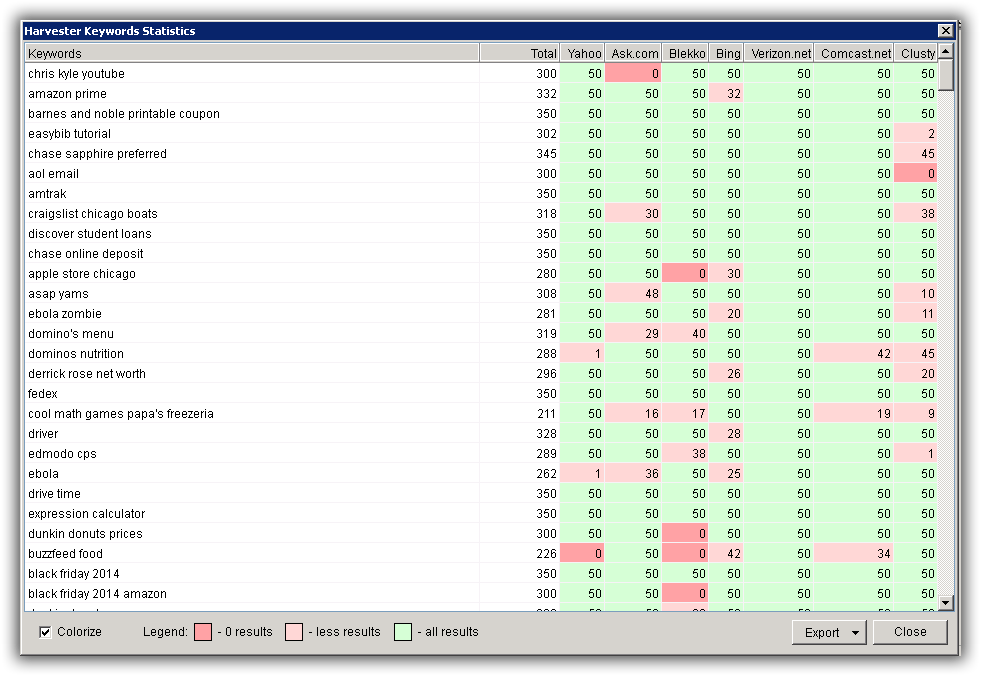This screenshot has height=676, width=981.
Task: Click the Blekko column header
Action: point(685,53)
